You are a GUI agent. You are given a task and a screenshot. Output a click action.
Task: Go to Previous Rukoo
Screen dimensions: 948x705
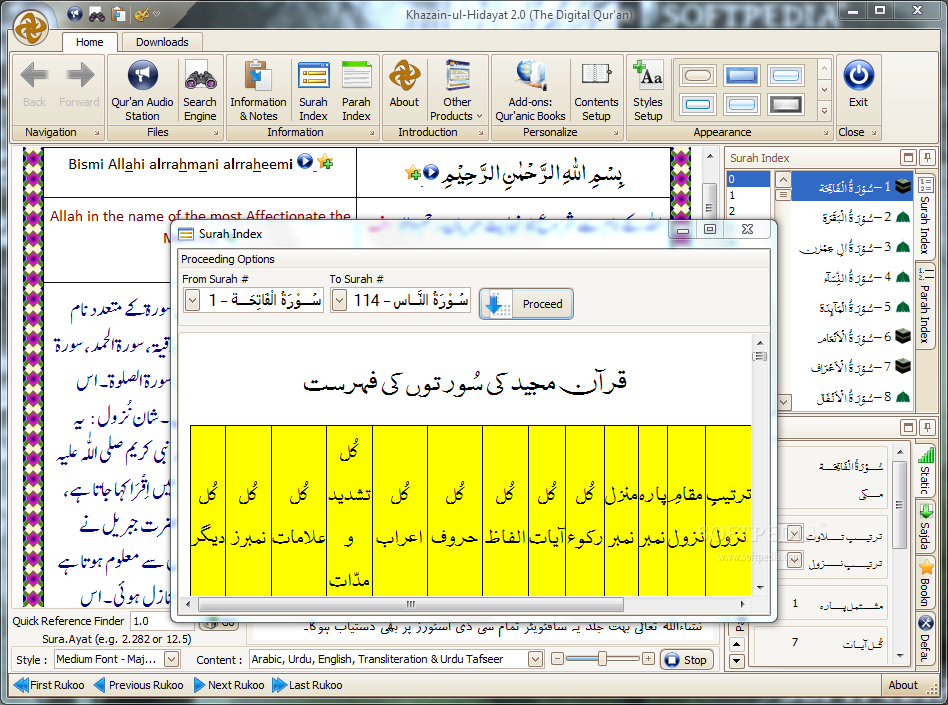[x=138, y=685]
